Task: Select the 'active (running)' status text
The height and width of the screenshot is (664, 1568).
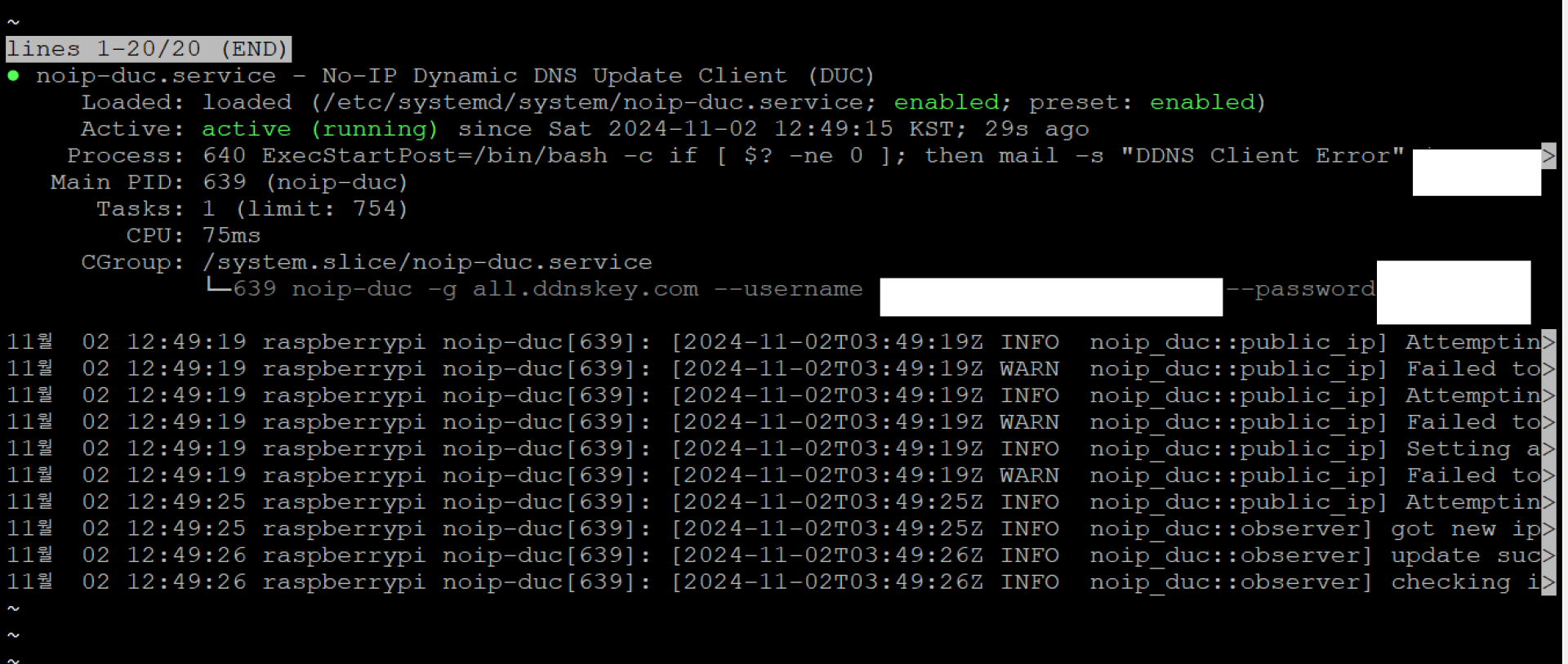Action: click(x=319, y=129)
